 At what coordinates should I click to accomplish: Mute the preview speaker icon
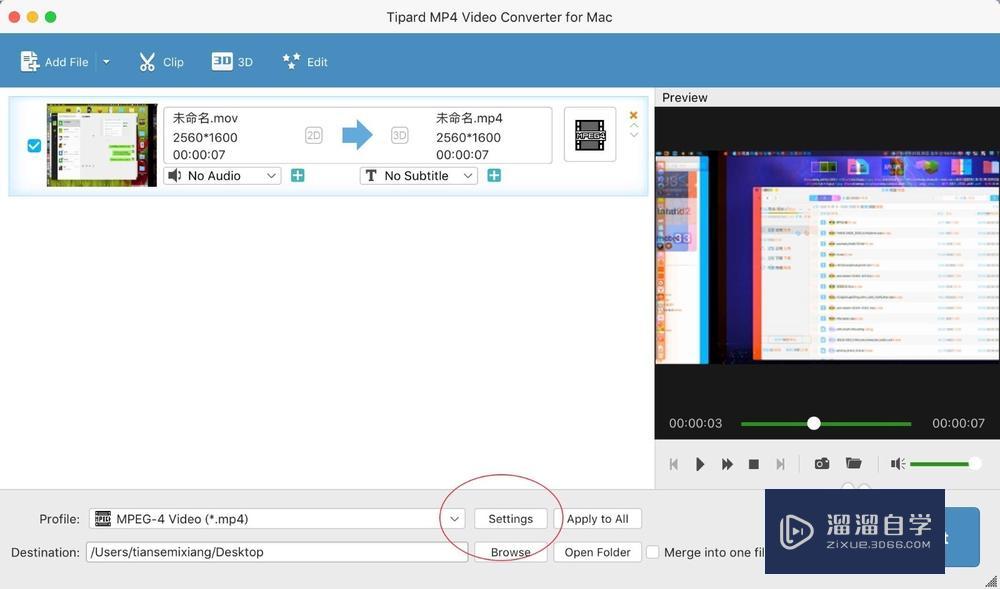pyautogui.click(x=897, y=464)
